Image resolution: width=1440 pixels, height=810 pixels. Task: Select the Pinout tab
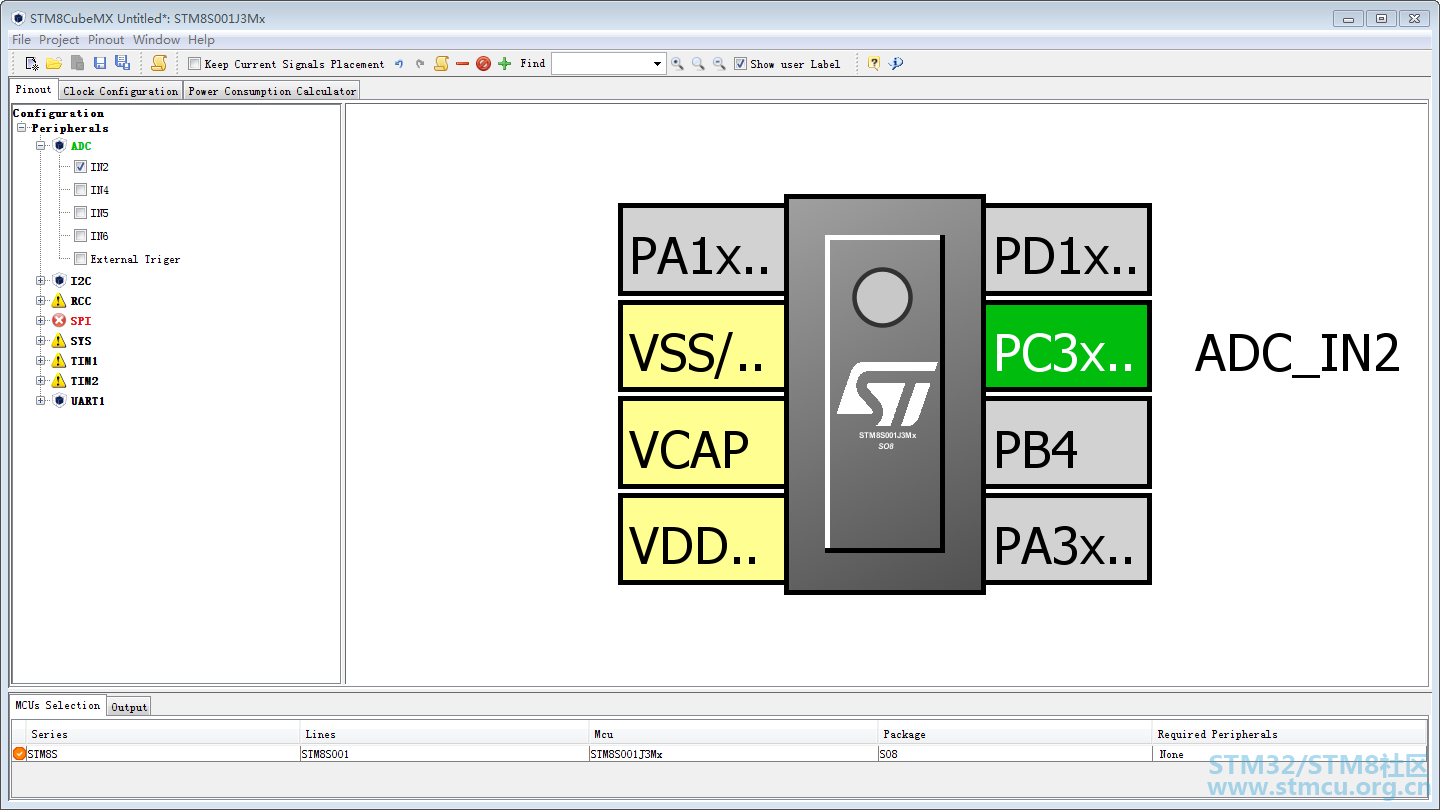(x=34, y=89)
